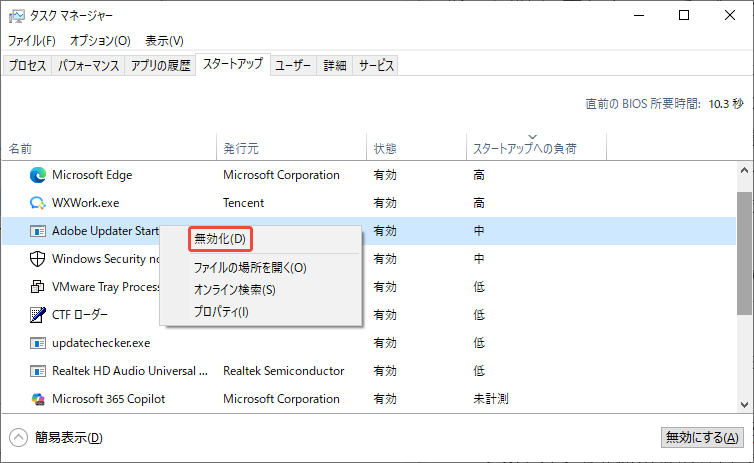
Task: Click the CTF ローダー pen icon
Action: pyautogui.click(x=38, y=315)
